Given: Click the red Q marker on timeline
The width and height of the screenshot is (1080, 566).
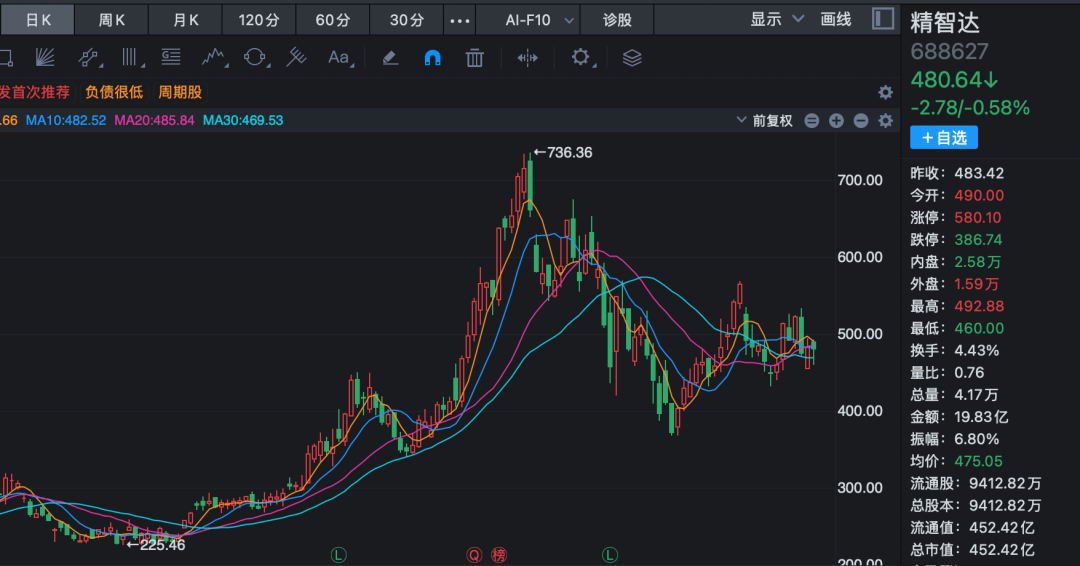Looking at the screenshot, I should [x=474, y=554].
